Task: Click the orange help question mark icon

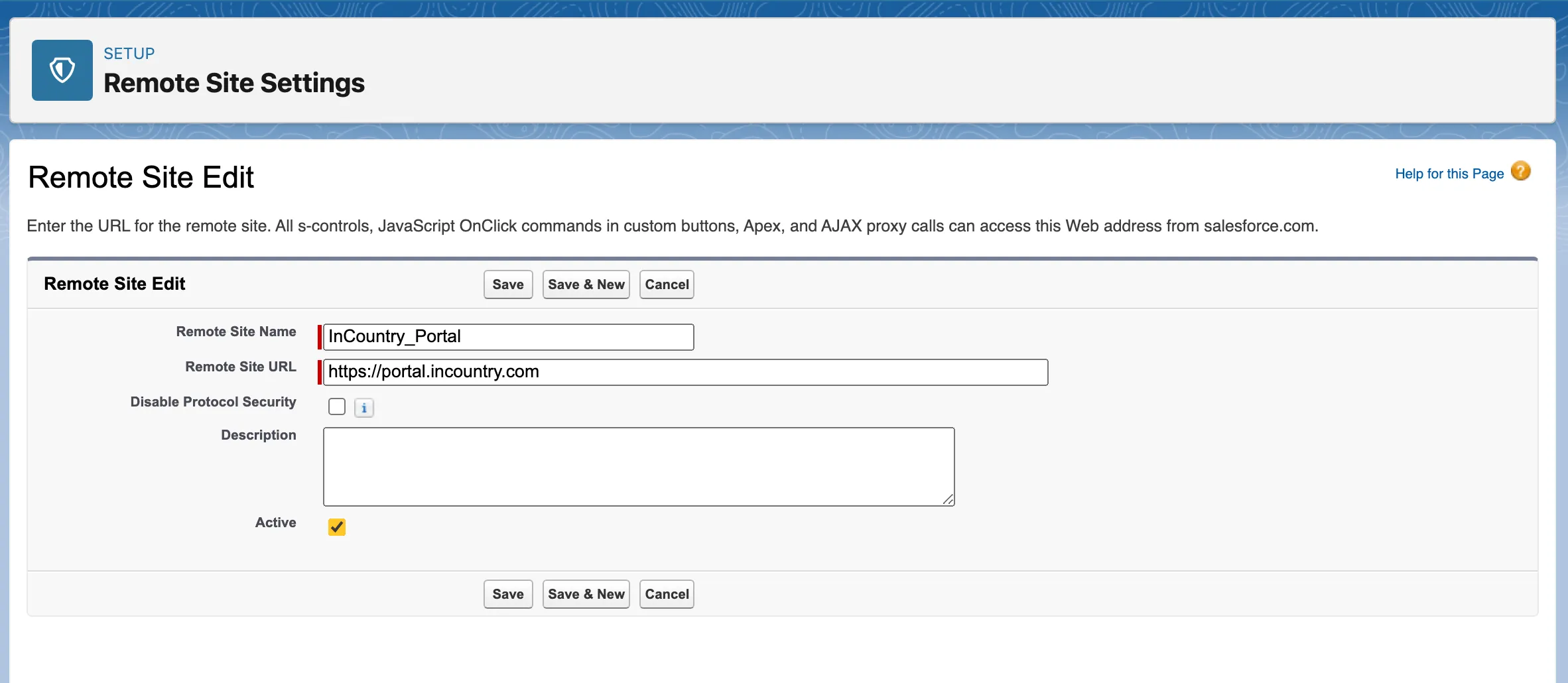Action: pos(1520,172)
